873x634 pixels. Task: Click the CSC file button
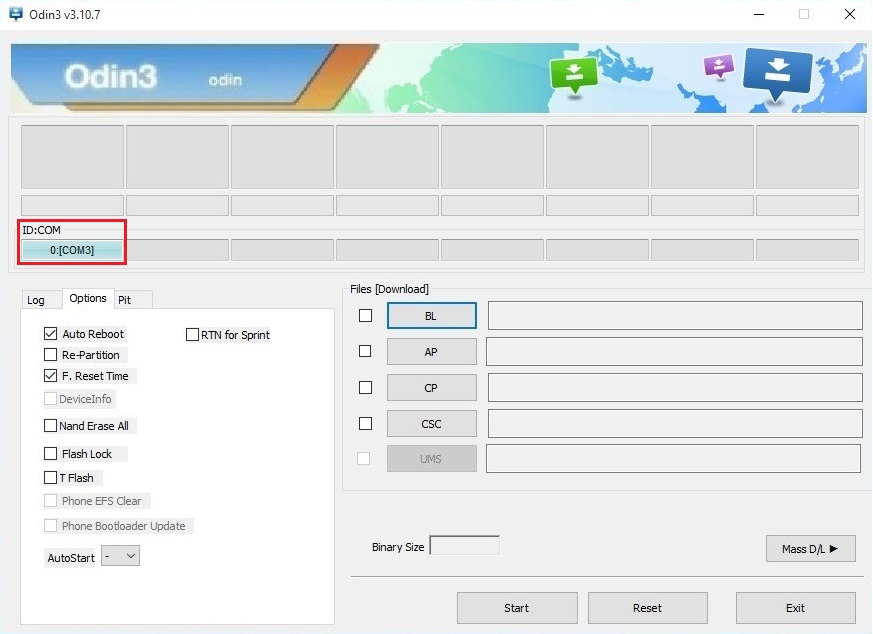[x=431, y=424]
